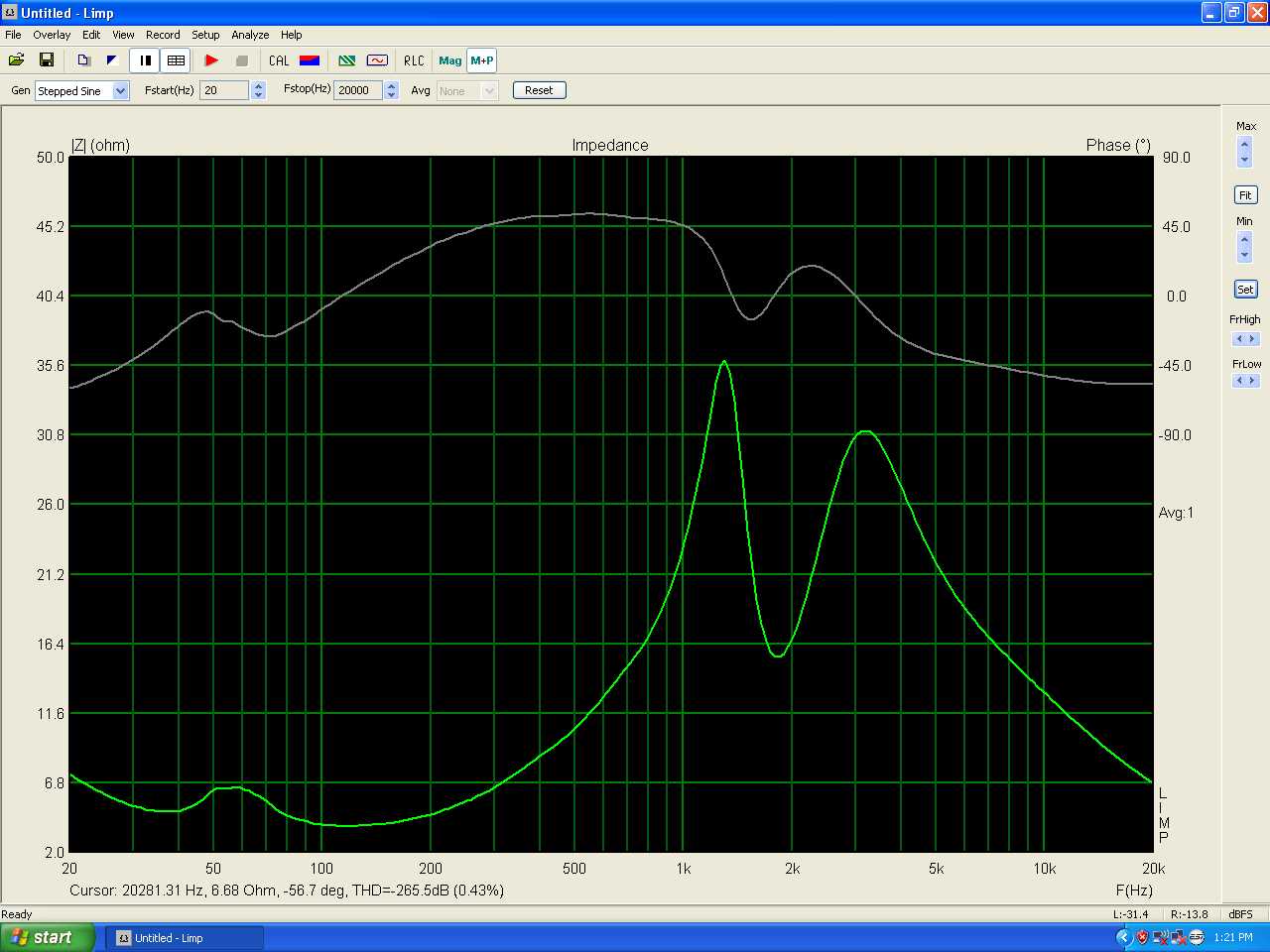Image resolution: width=1270 pixels, height=952 pixels.
Task: Raise graph Min with up arrow
Action: (x=1245, y=239)
